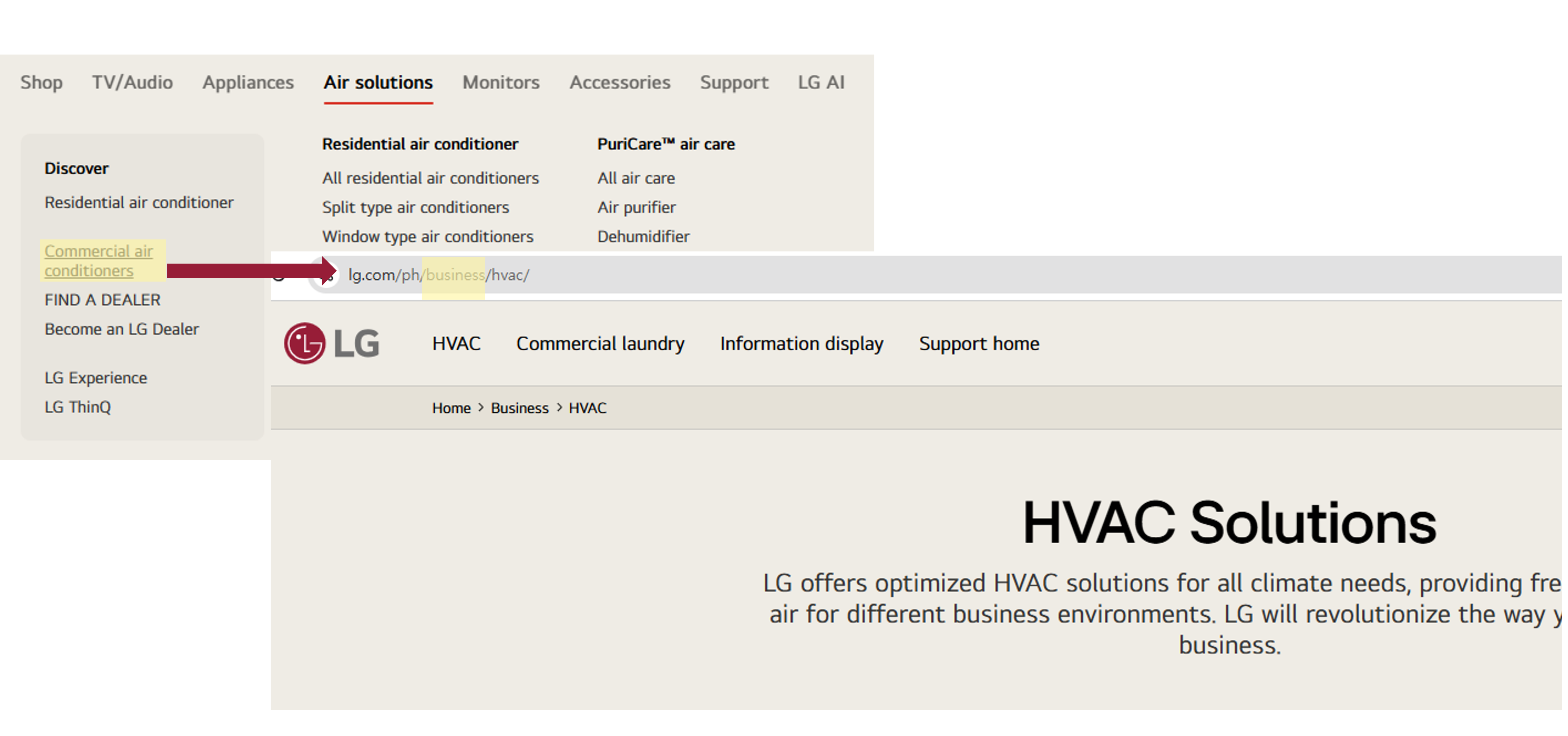Click Home in the breadcrumb

(451, 408)
